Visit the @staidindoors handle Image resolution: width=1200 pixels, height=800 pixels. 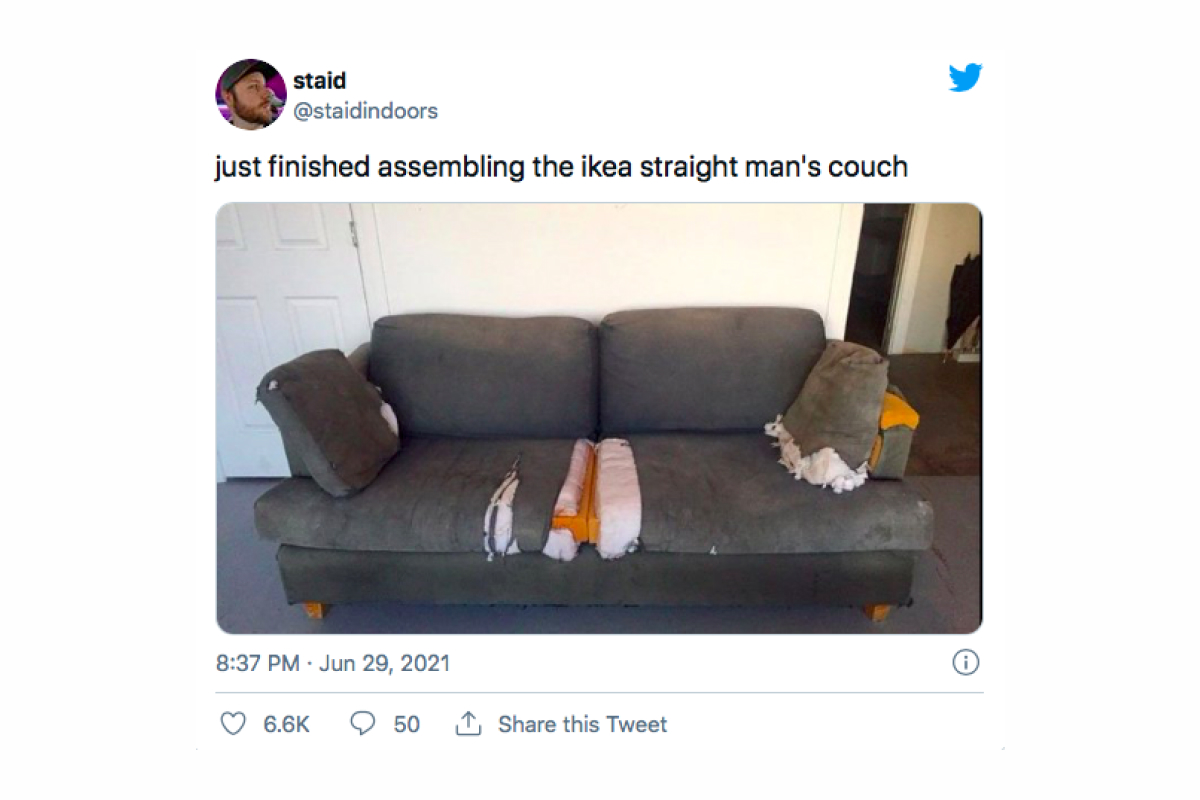click(x=365, y=111)
